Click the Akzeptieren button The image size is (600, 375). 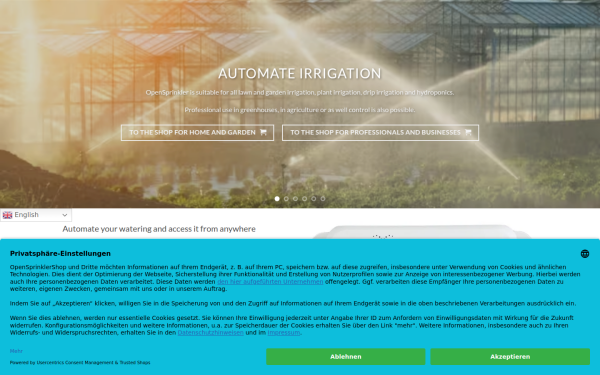[510, 357]
